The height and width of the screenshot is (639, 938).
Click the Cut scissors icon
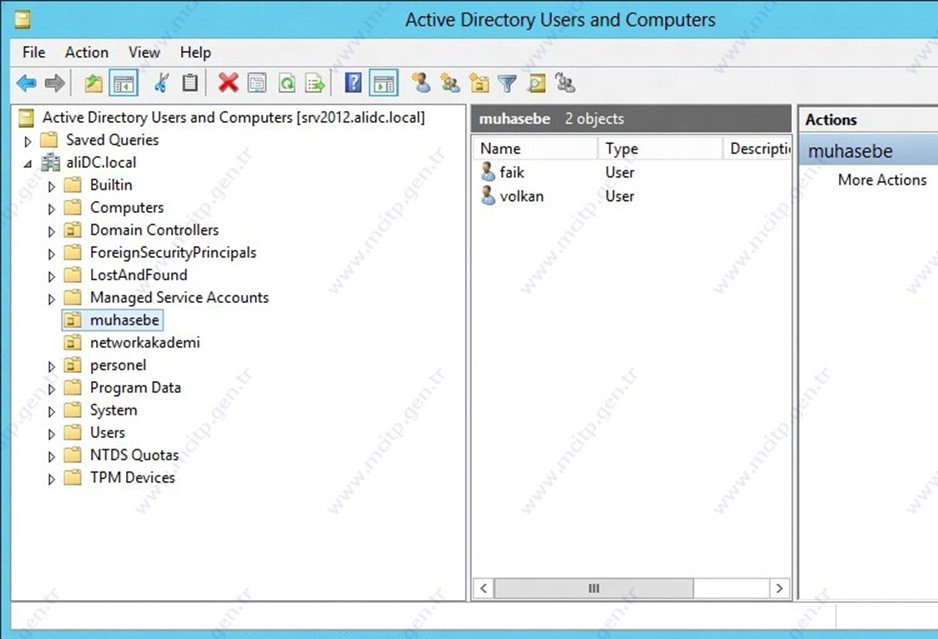point(161,83)
